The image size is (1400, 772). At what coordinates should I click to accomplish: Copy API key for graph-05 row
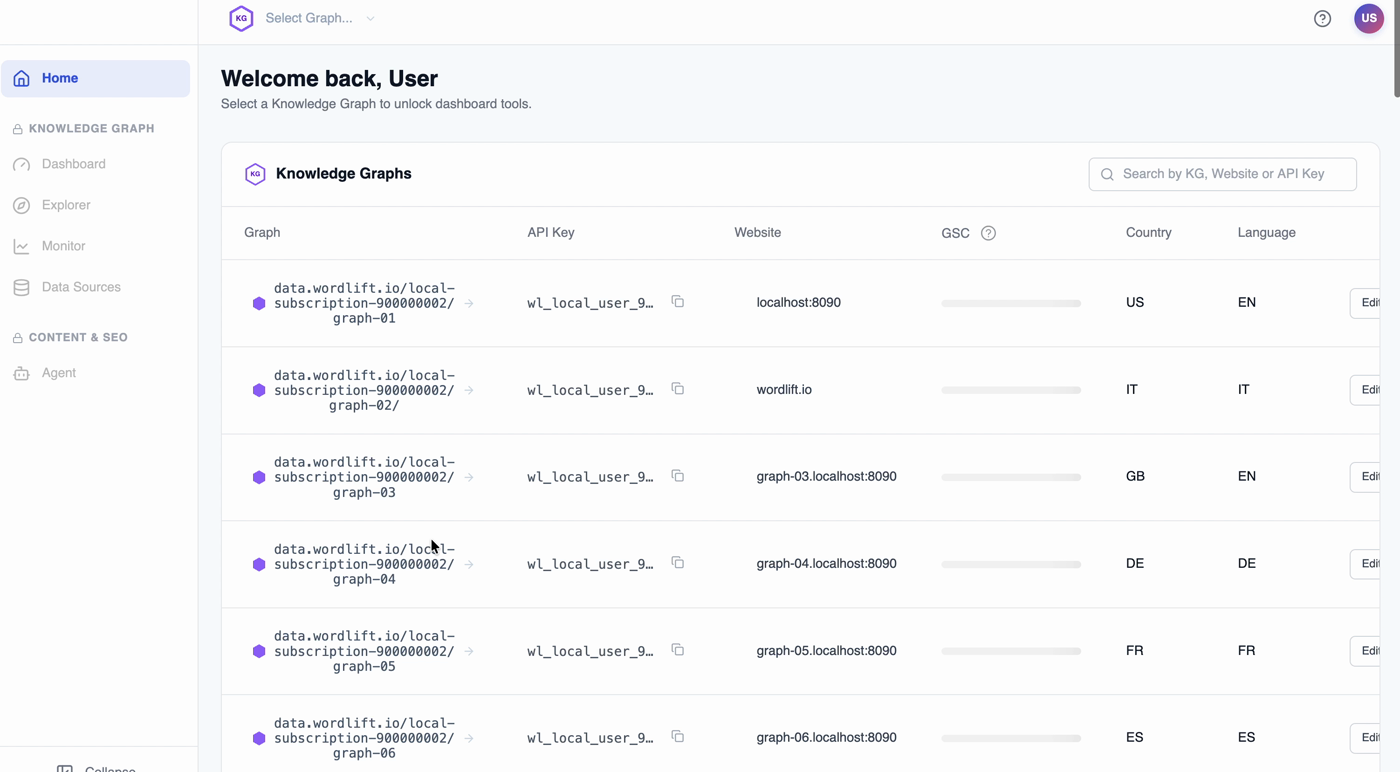click(677, 649)
